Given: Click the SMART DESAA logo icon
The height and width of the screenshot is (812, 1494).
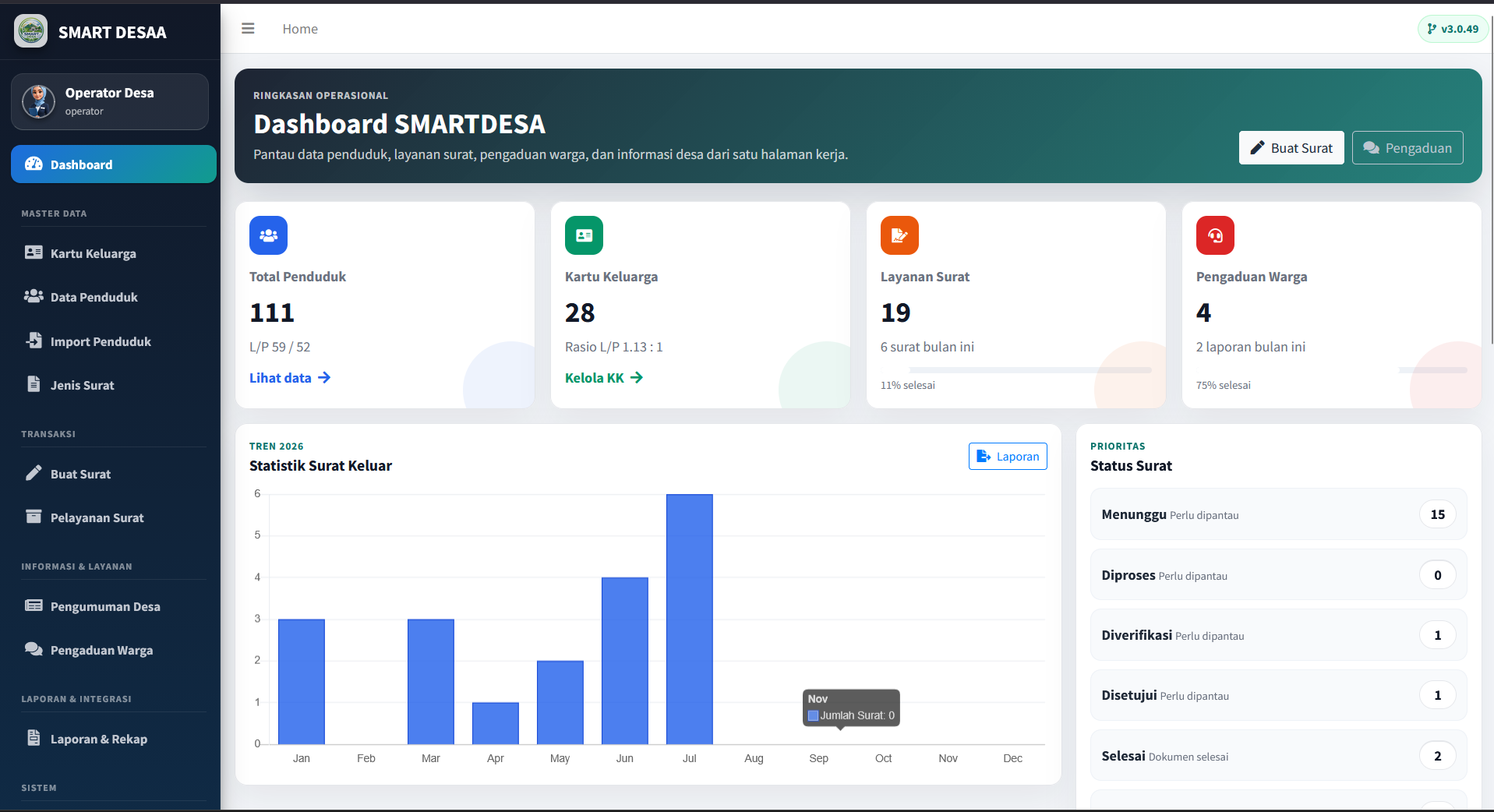Looking at the screenshot, I should click(31, 31).
